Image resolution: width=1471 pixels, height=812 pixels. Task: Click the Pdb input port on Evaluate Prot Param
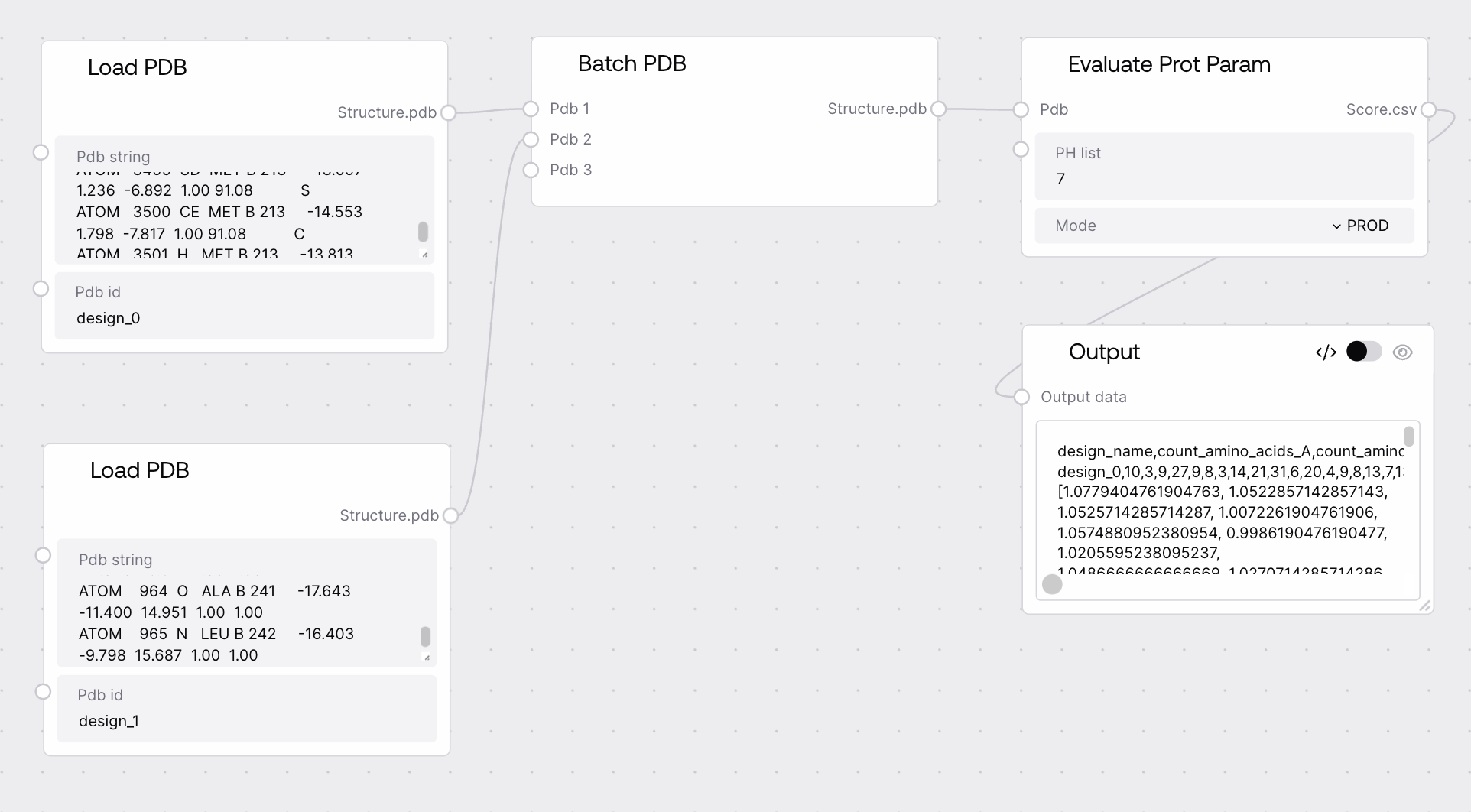(1020, 109)
